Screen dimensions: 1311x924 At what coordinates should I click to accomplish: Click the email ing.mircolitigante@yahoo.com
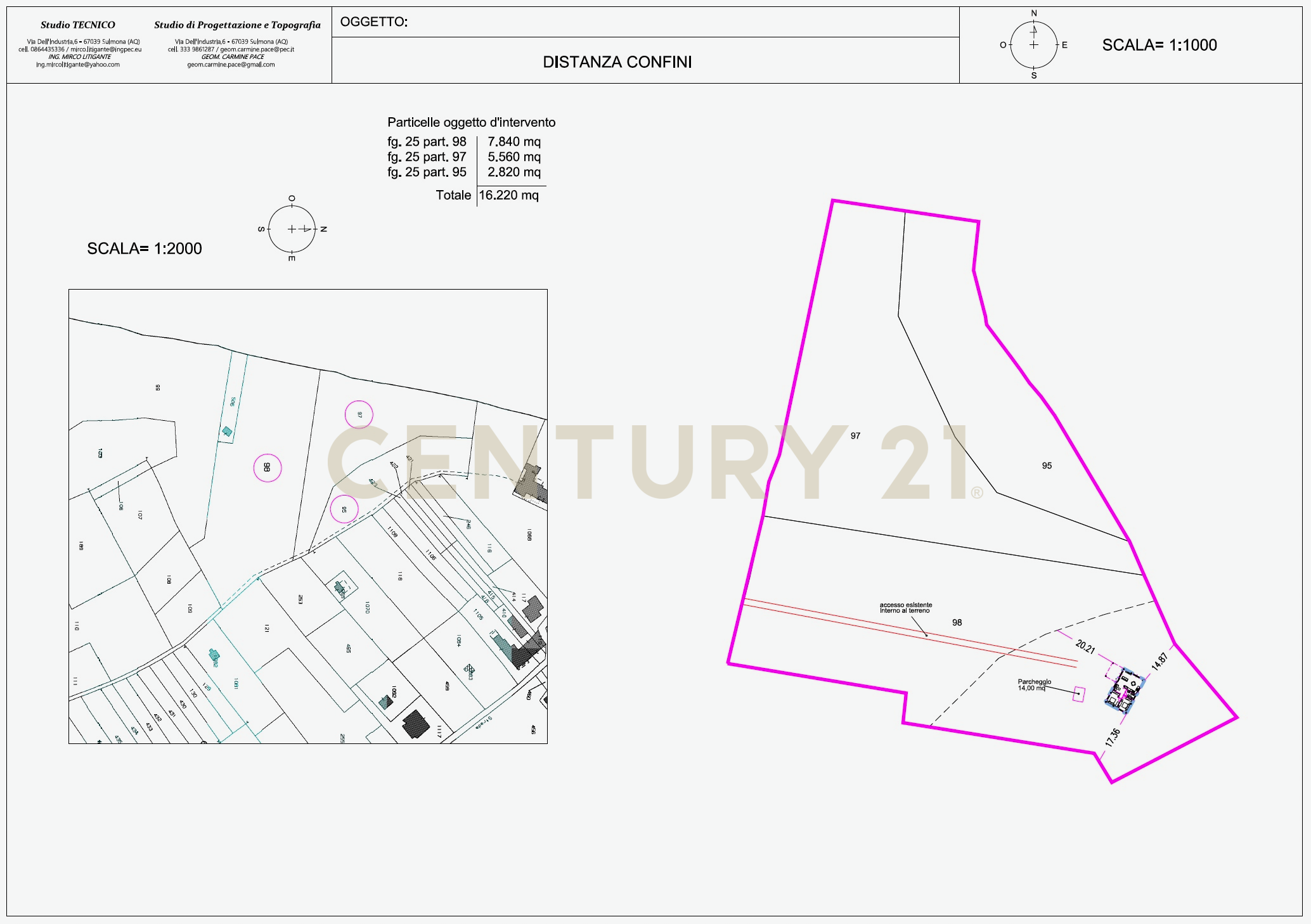click(78, 65)
